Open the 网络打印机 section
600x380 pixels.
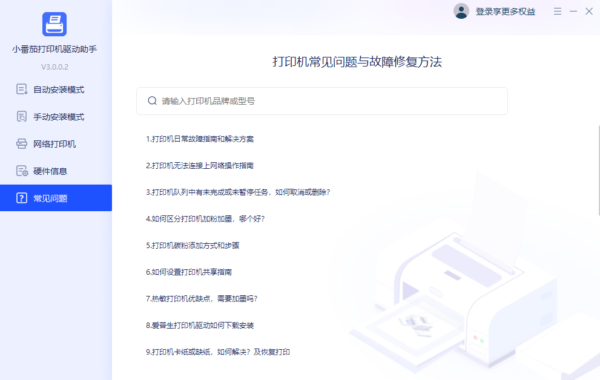pyautogui.click(x=56, y=144)
